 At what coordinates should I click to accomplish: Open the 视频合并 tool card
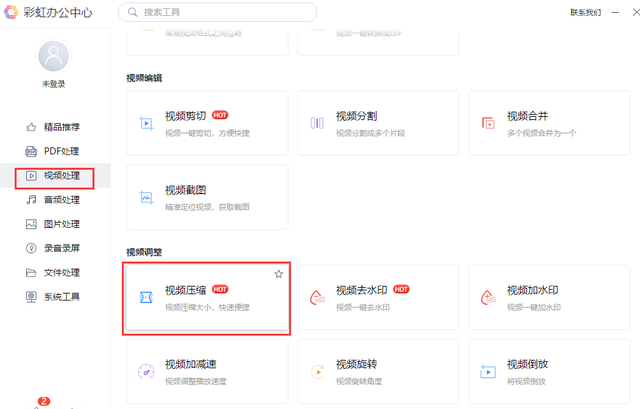(549, 123)
